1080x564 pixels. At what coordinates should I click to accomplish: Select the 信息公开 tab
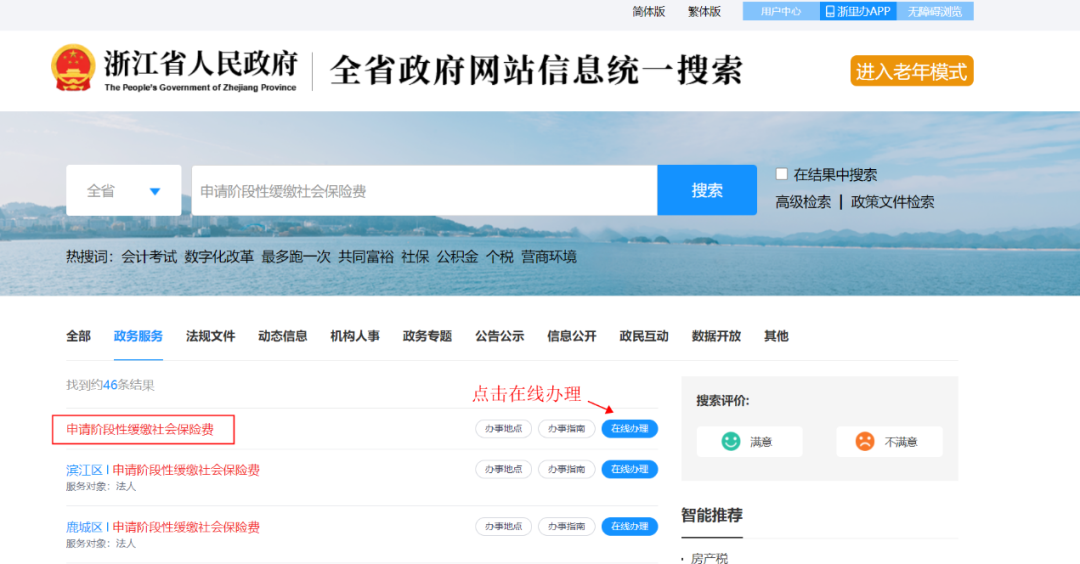tap(572, 336)
